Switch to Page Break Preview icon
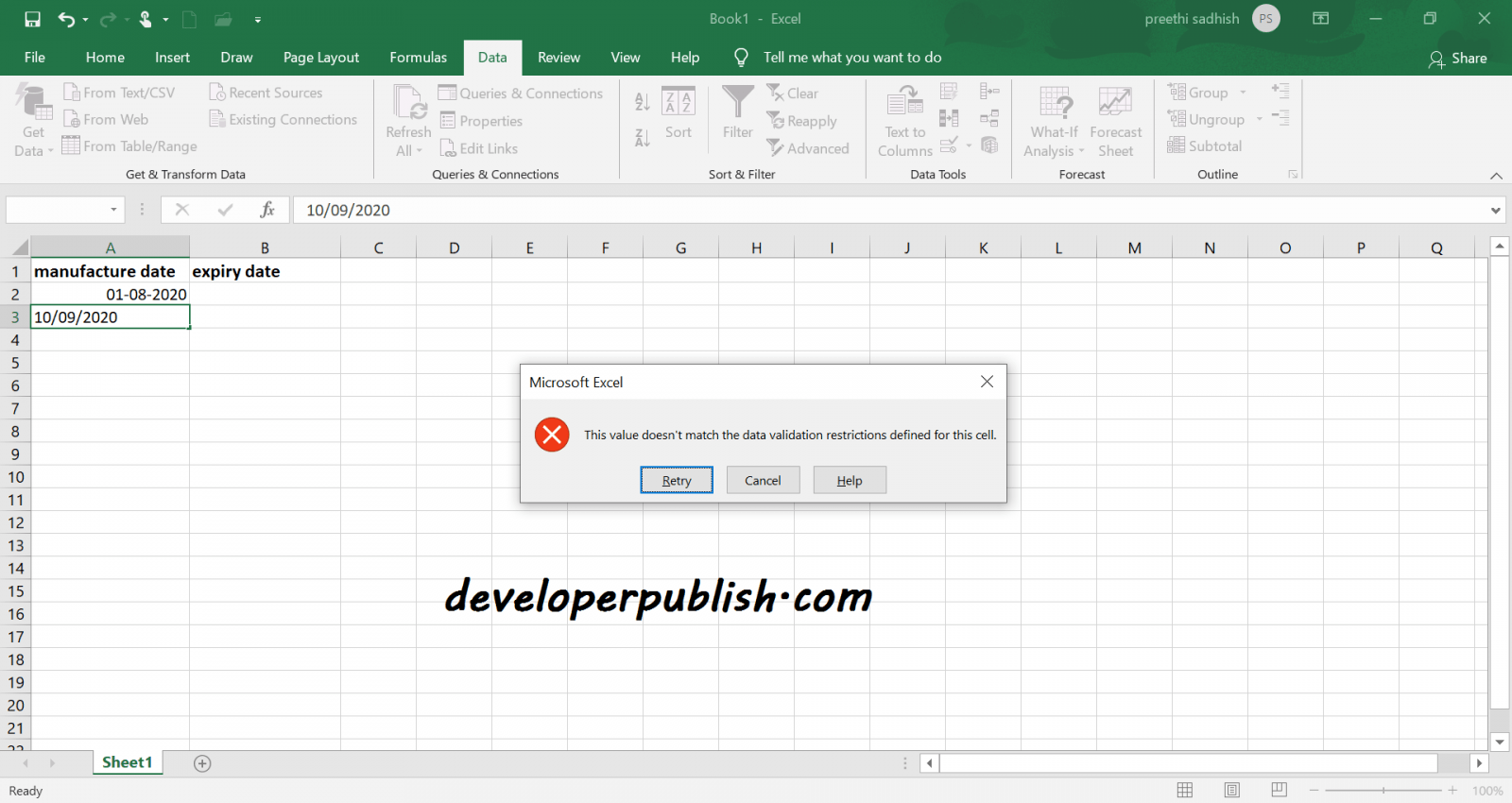The width and height of the screenshot is (1512, 803). click(1279, 790)
